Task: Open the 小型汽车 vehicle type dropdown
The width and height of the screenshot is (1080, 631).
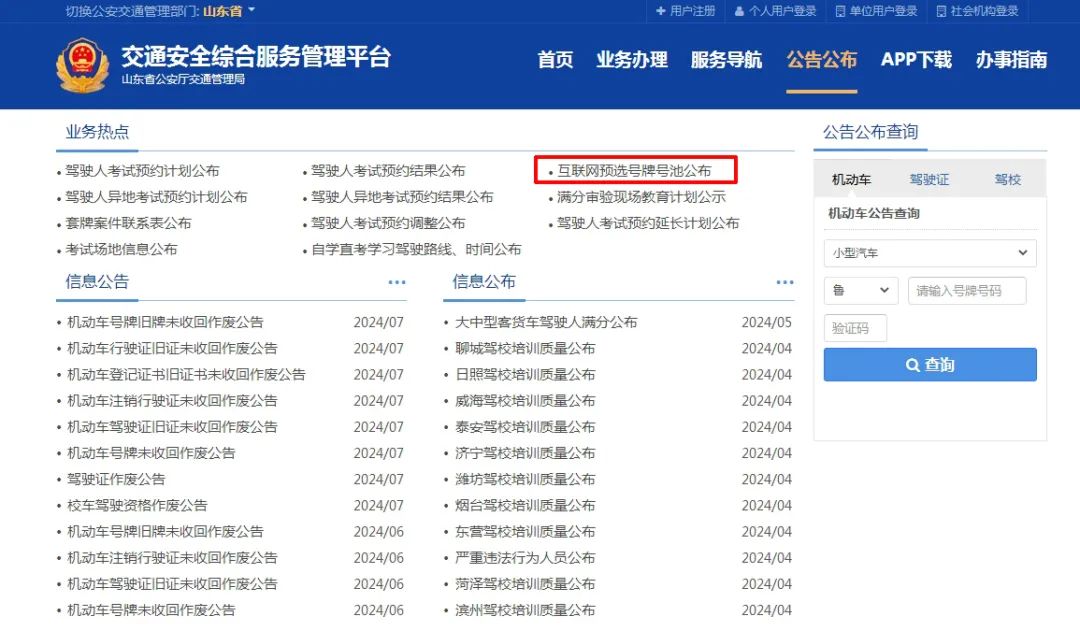Action: (929, 252)
